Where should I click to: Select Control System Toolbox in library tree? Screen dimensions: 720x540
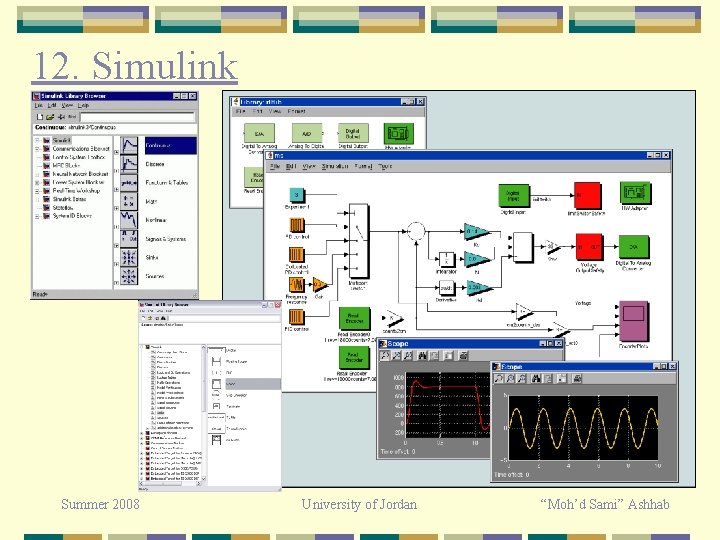click(79, 157)
